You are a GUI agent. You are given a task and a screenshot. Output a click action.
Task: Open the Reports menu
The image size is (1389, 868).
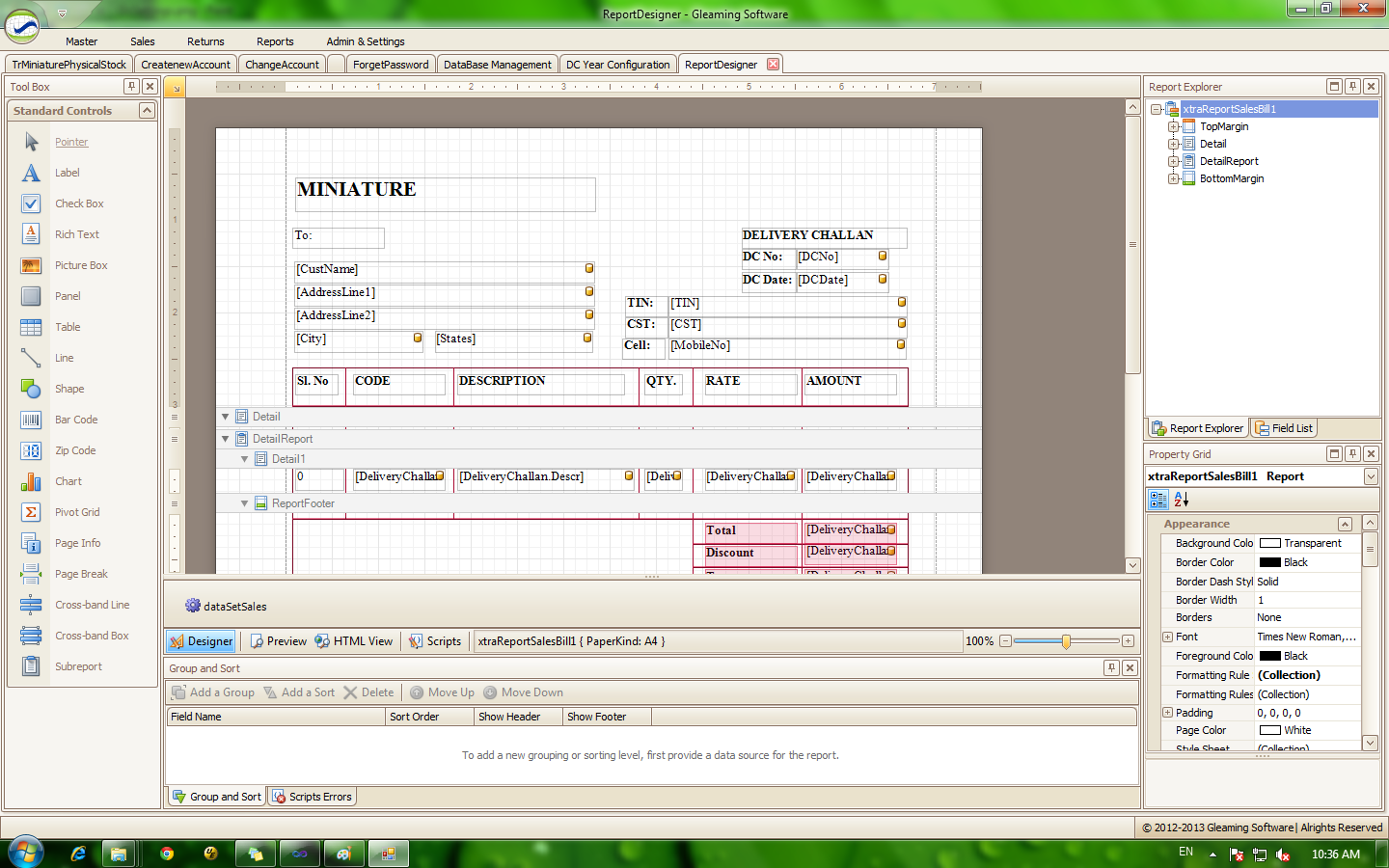pos(275,41)
